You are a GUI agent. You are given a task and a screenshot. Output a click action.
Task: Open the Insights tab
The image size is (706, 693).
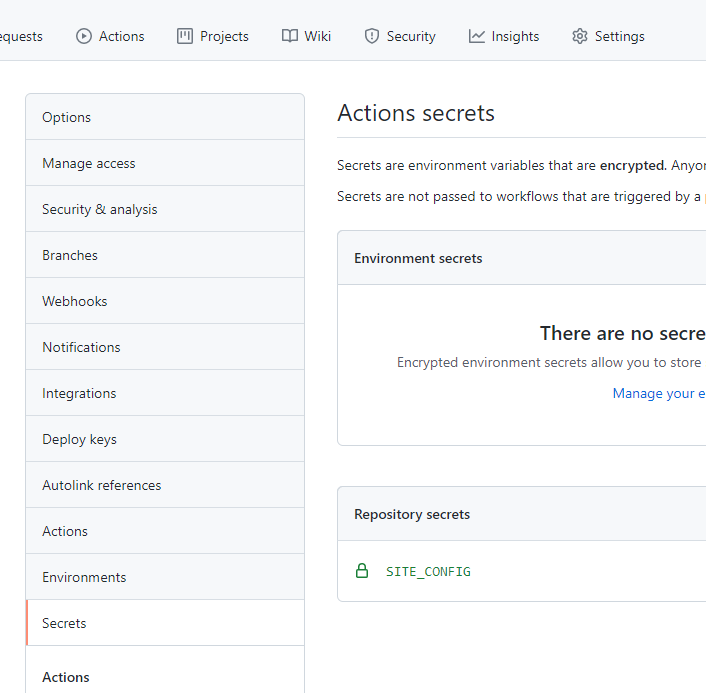504,36
